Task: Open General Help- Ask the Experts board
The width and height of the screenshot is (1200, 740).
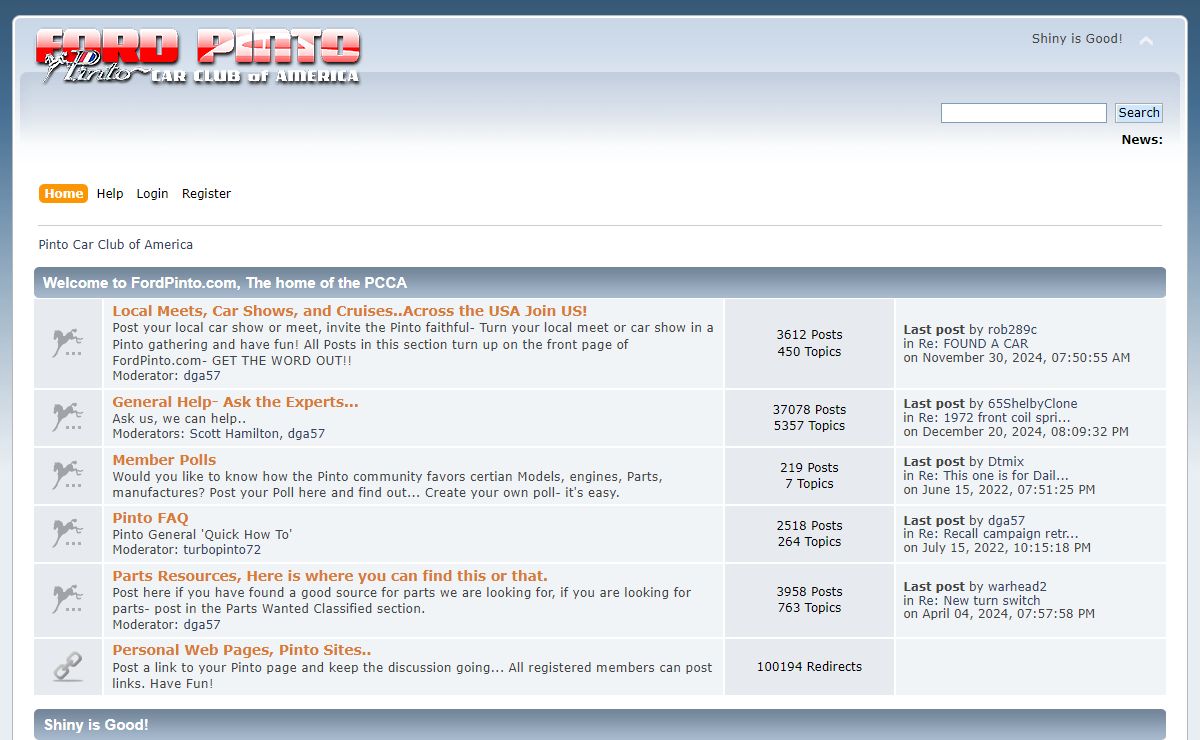Action: tap(235, 402)
